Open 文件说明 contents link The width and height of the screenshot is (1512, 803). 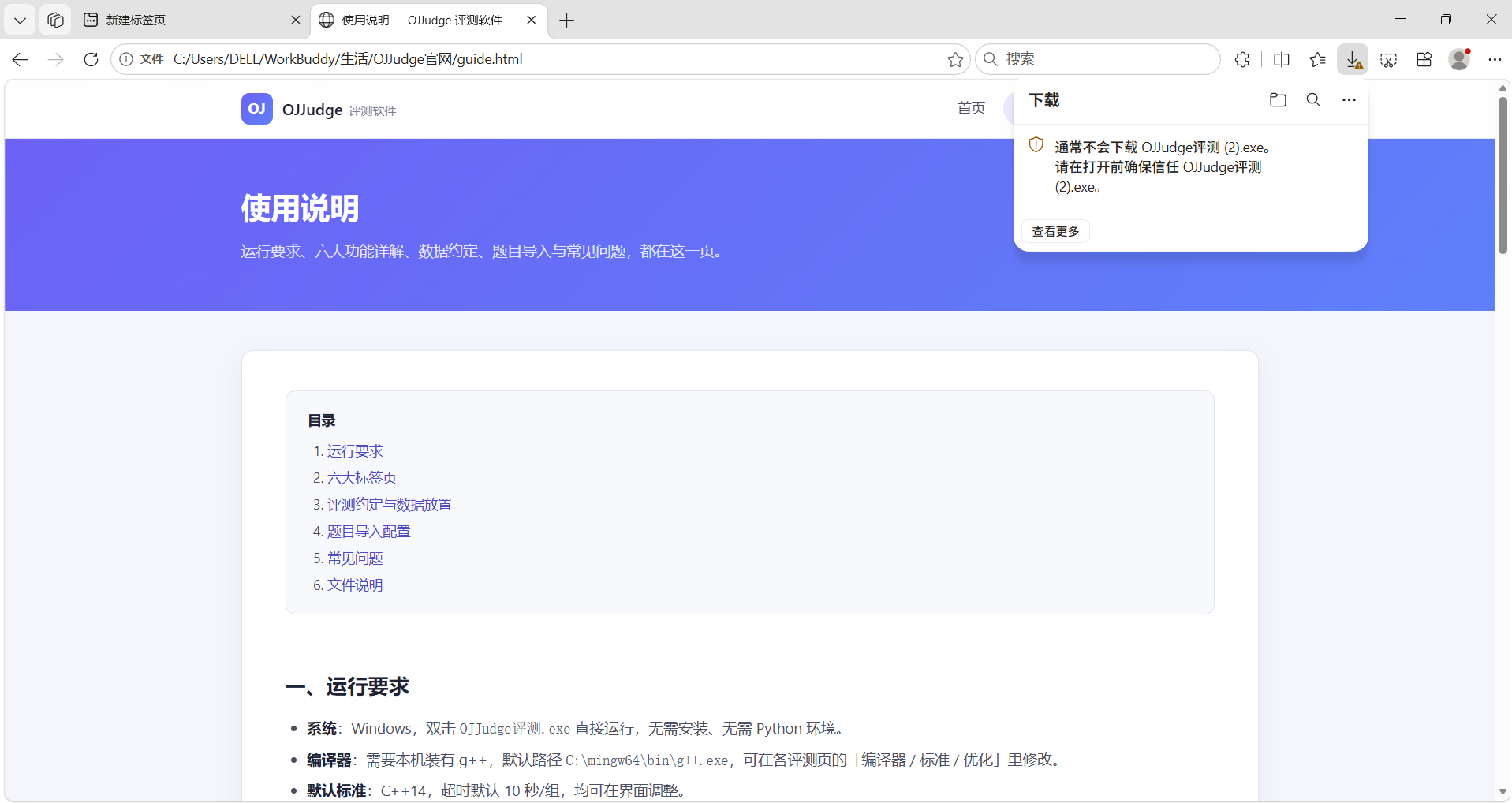point(355,585)
